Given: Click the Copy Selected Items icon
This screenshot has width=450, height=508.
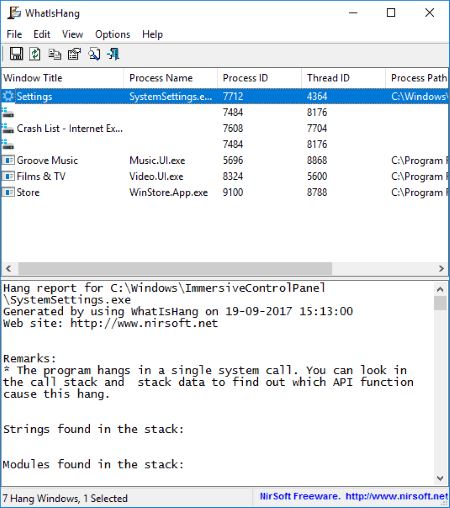Looking at the screenshot, I should (x=55, y=54).
